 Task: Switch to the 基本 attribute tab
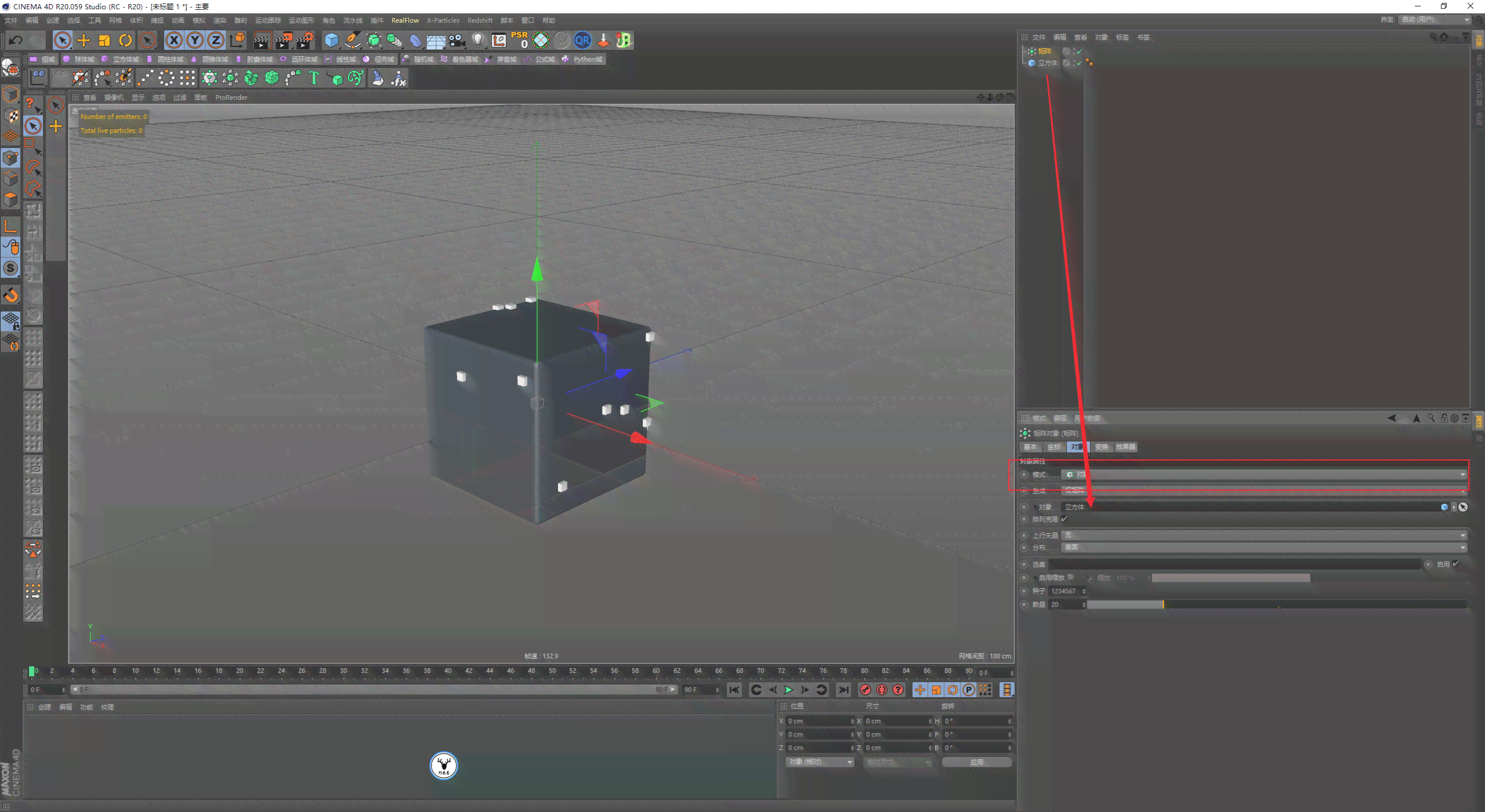click(x=1030, y=447)
